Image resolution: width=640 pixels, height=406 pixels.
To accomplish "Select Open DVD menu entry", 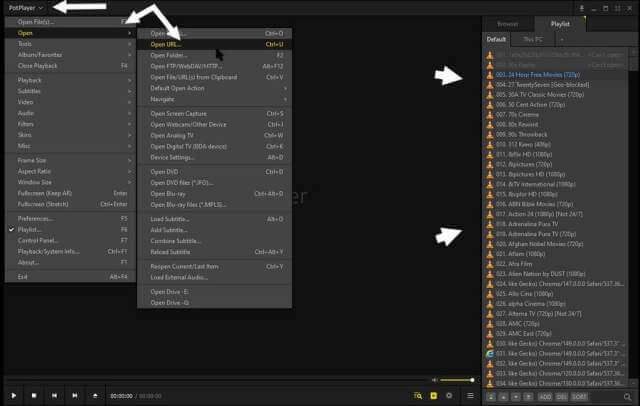I will [214, 172].
